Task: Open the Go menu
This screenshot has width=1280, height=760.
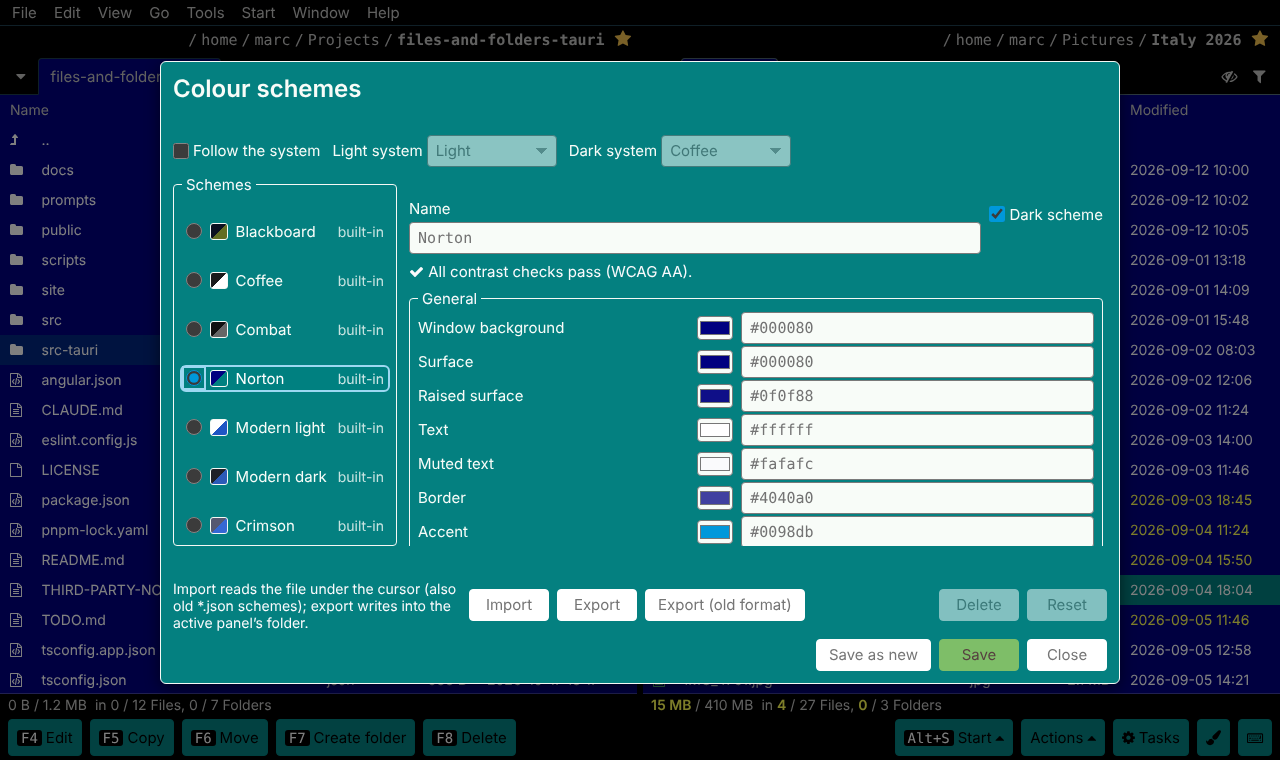Action: (x=159, y=13)
